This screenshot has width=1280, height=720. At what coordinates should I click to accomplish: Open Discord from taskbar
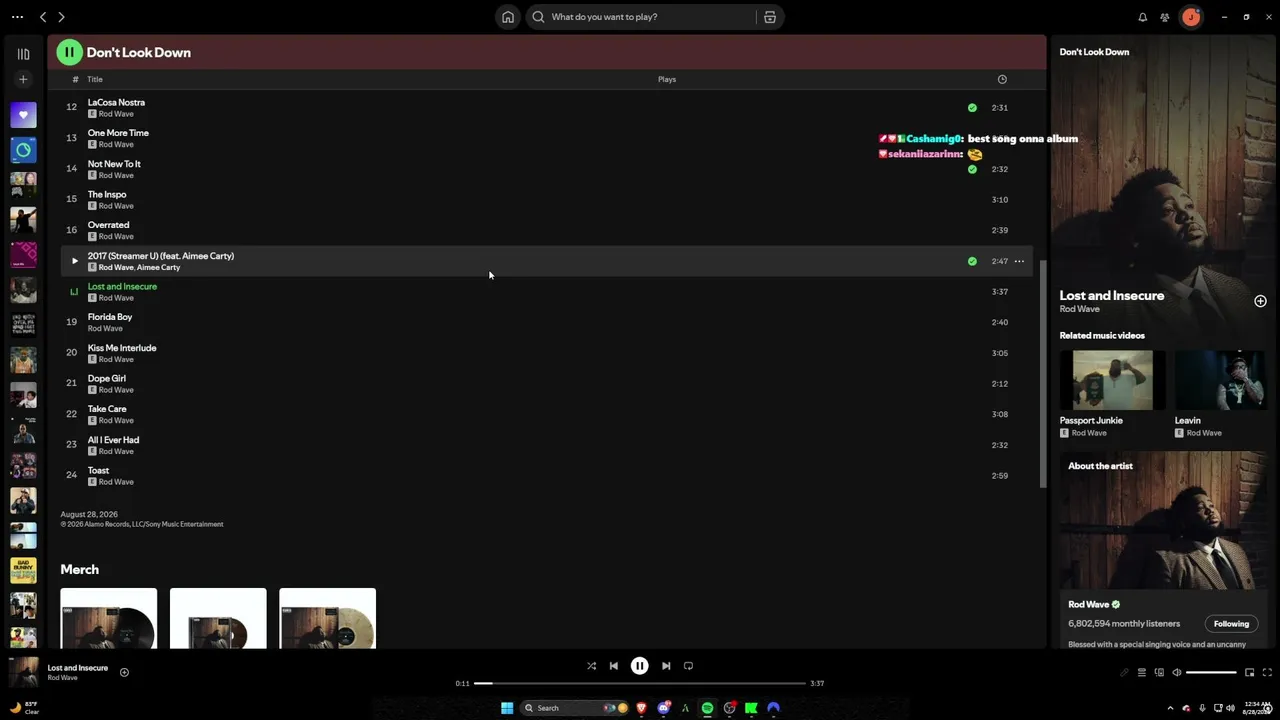tap(663, 708)
